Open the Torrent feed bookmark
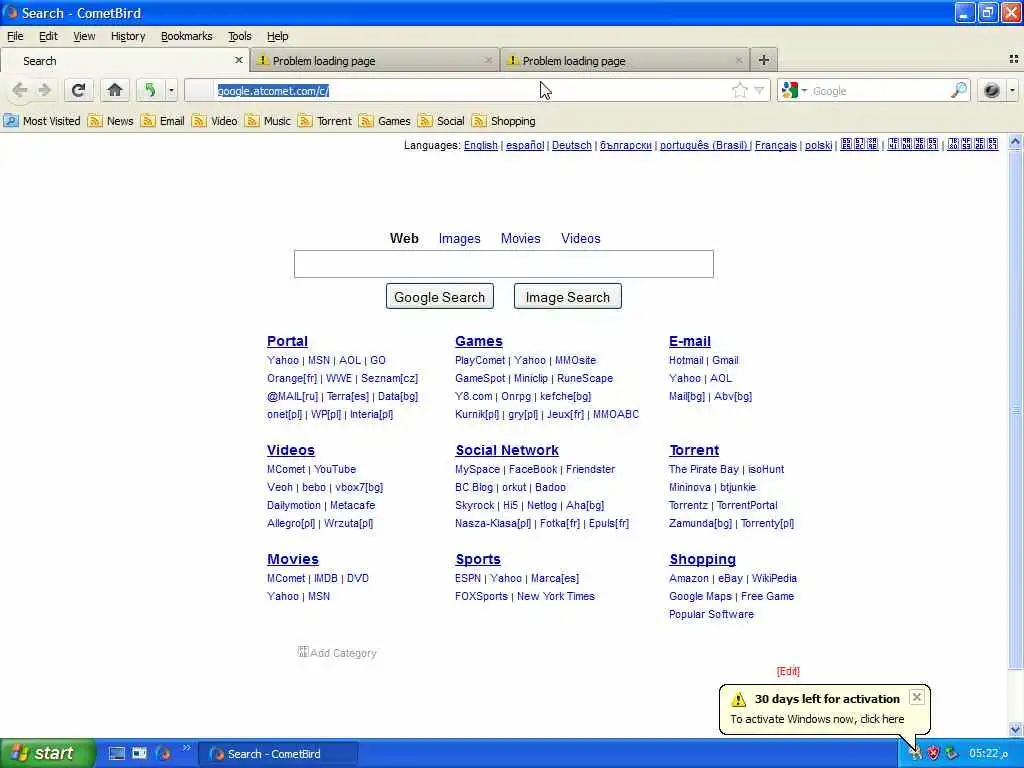 (x=324, y=121)
